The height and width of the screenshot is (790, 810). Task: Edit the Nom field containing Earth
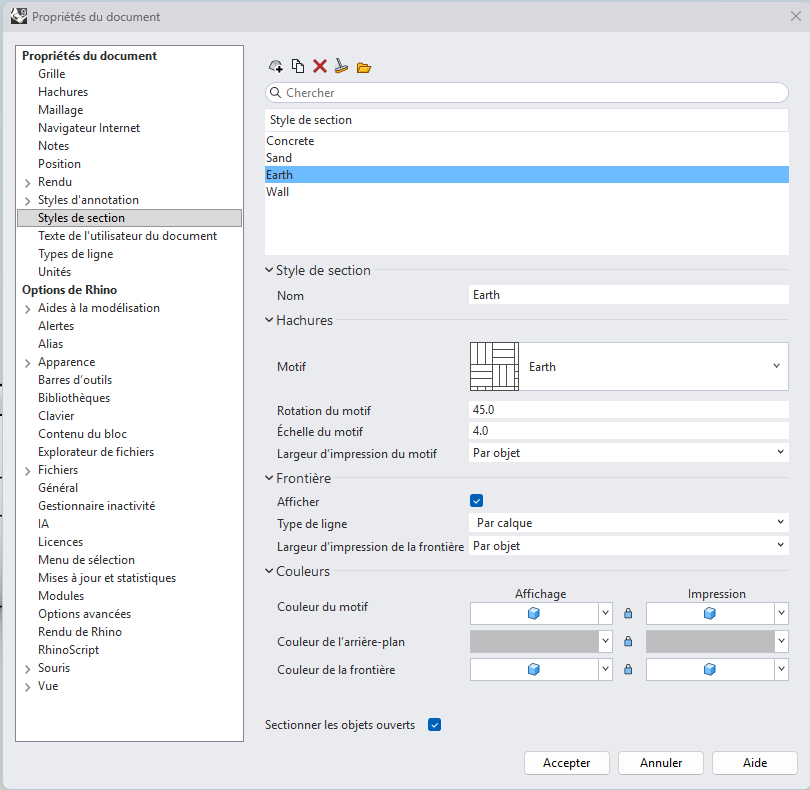[629, 295]
